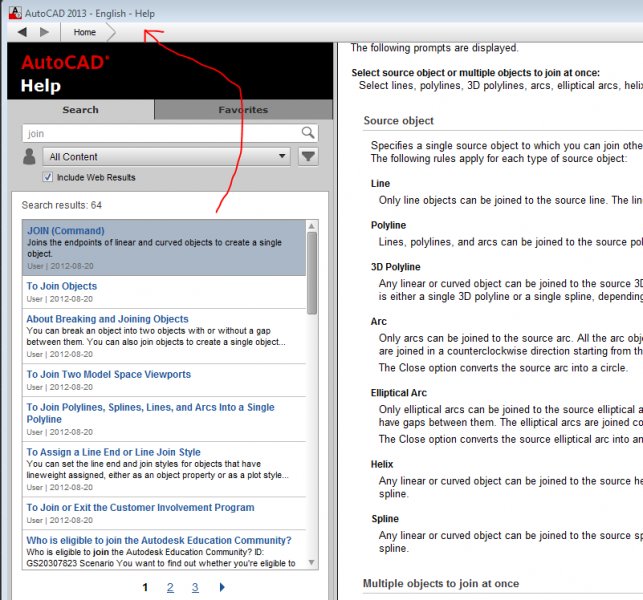643x600 pixels.
Task: Click the user profile silhouette icon
Action: [29, 157]
